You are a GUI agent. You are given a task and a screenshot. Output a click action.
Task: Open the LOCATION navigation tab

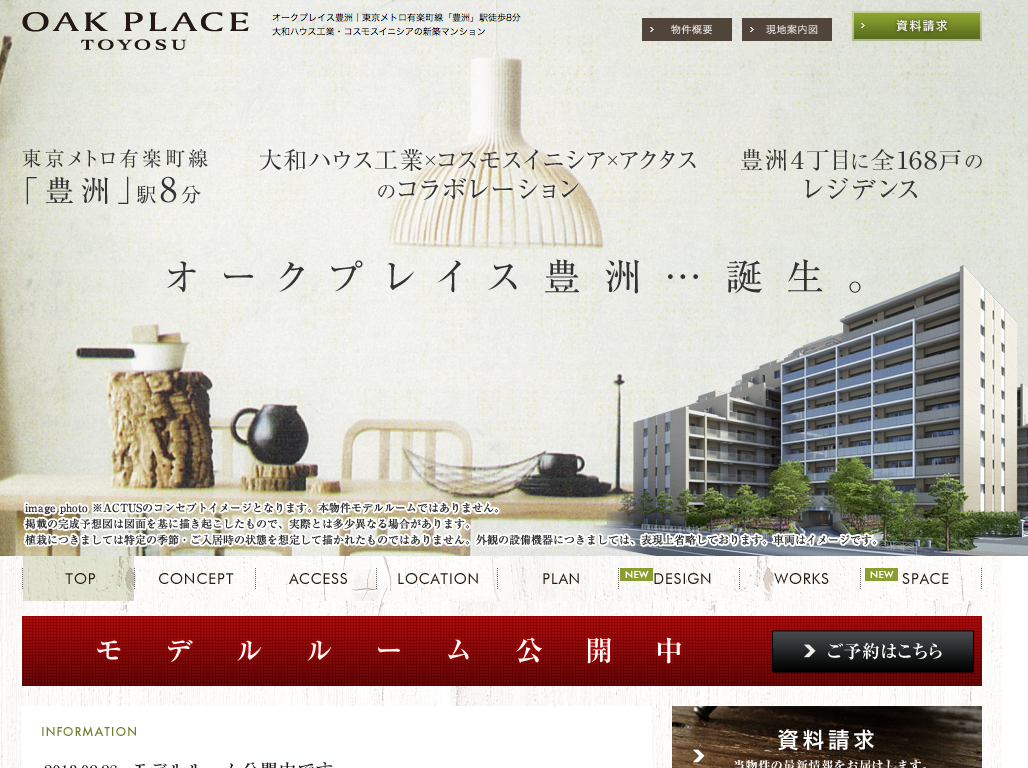pyautogui.click(x=438, y=579)
